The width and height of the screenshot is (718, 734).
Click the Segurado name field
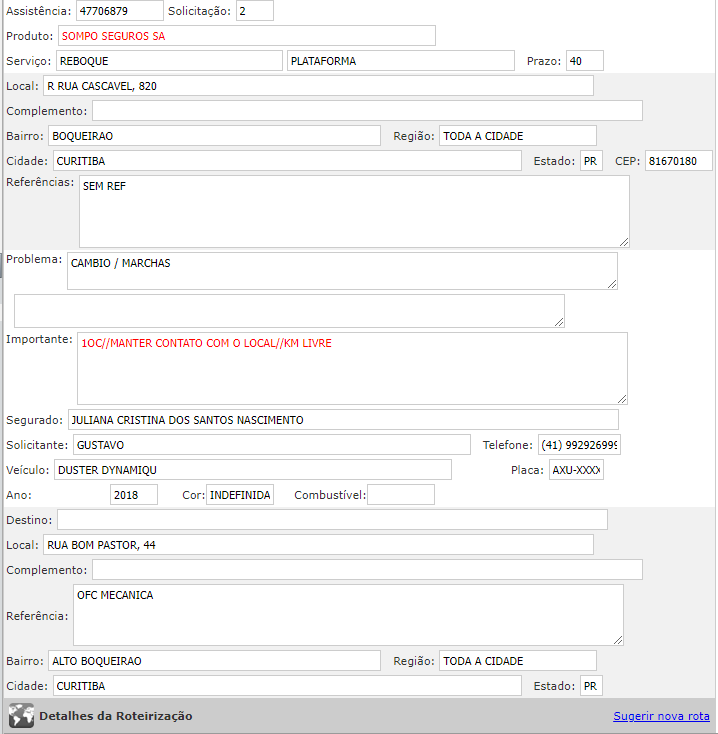coord(342,420)
